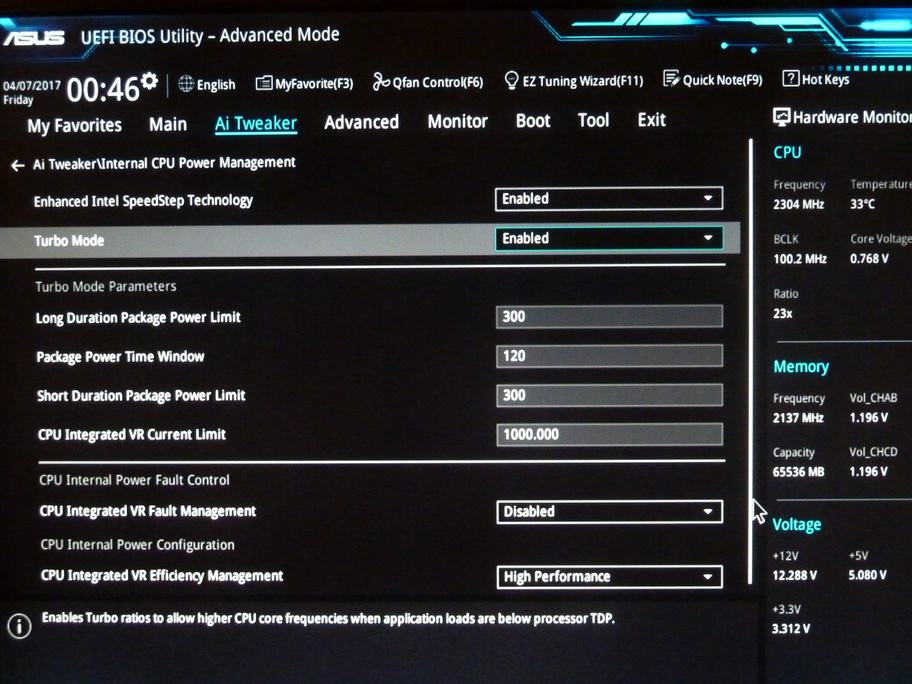The height and width of the screenshot is (684, 912).
Task: Select the Ai Tweaker tab
Action: coord(256,123)
